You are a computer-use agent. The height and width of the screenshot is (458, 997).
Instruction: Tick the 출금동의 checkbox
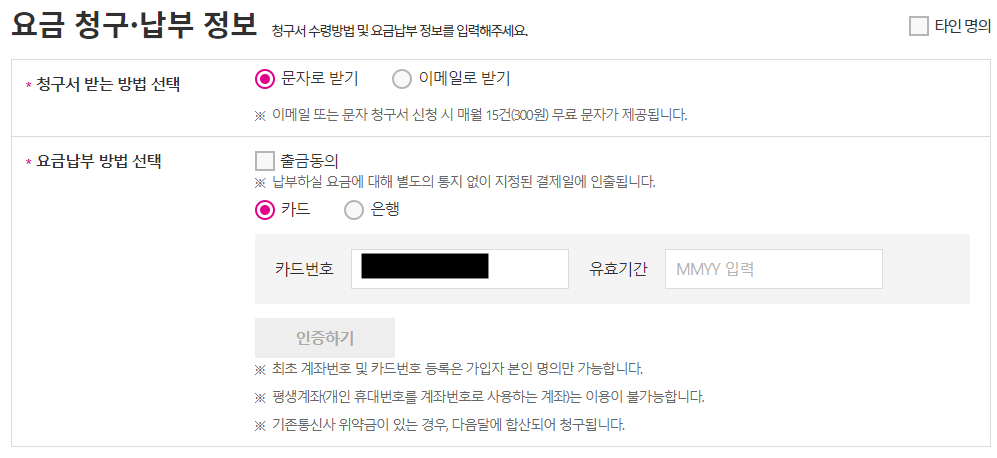coord(265,161)
